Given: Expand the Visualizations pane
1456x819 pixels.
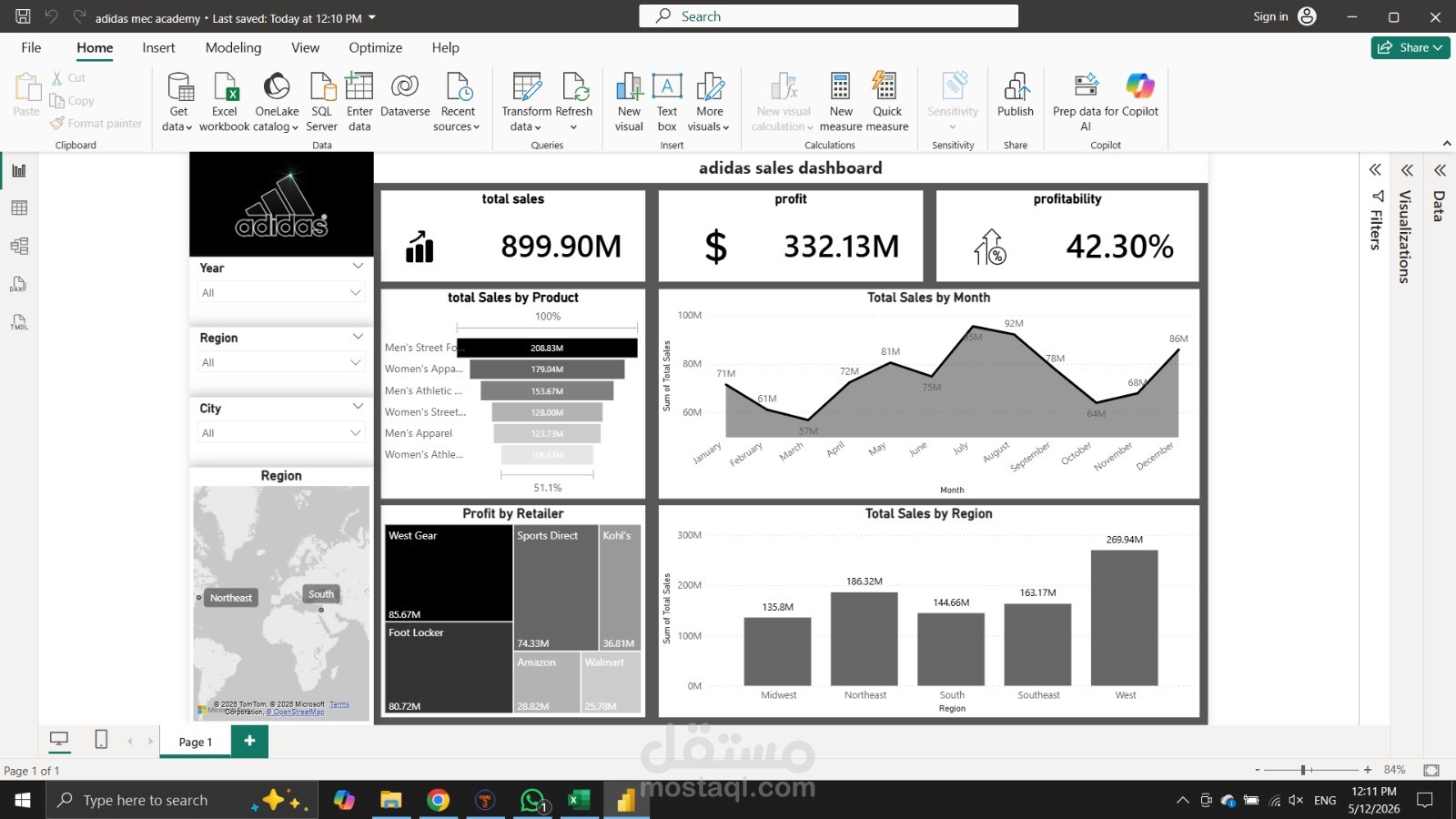Looking at the screenshot, I should 1407,170.
